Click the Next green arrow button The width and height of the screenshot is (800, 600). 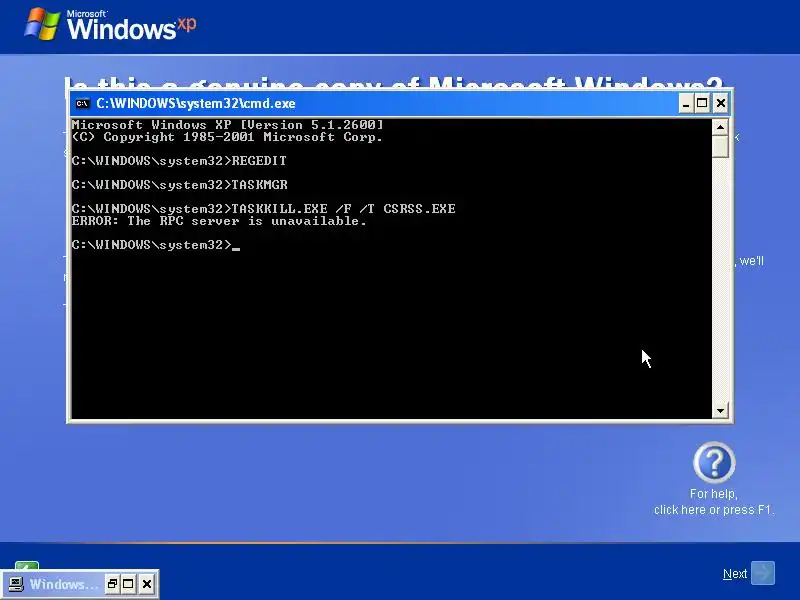(763, 573)
